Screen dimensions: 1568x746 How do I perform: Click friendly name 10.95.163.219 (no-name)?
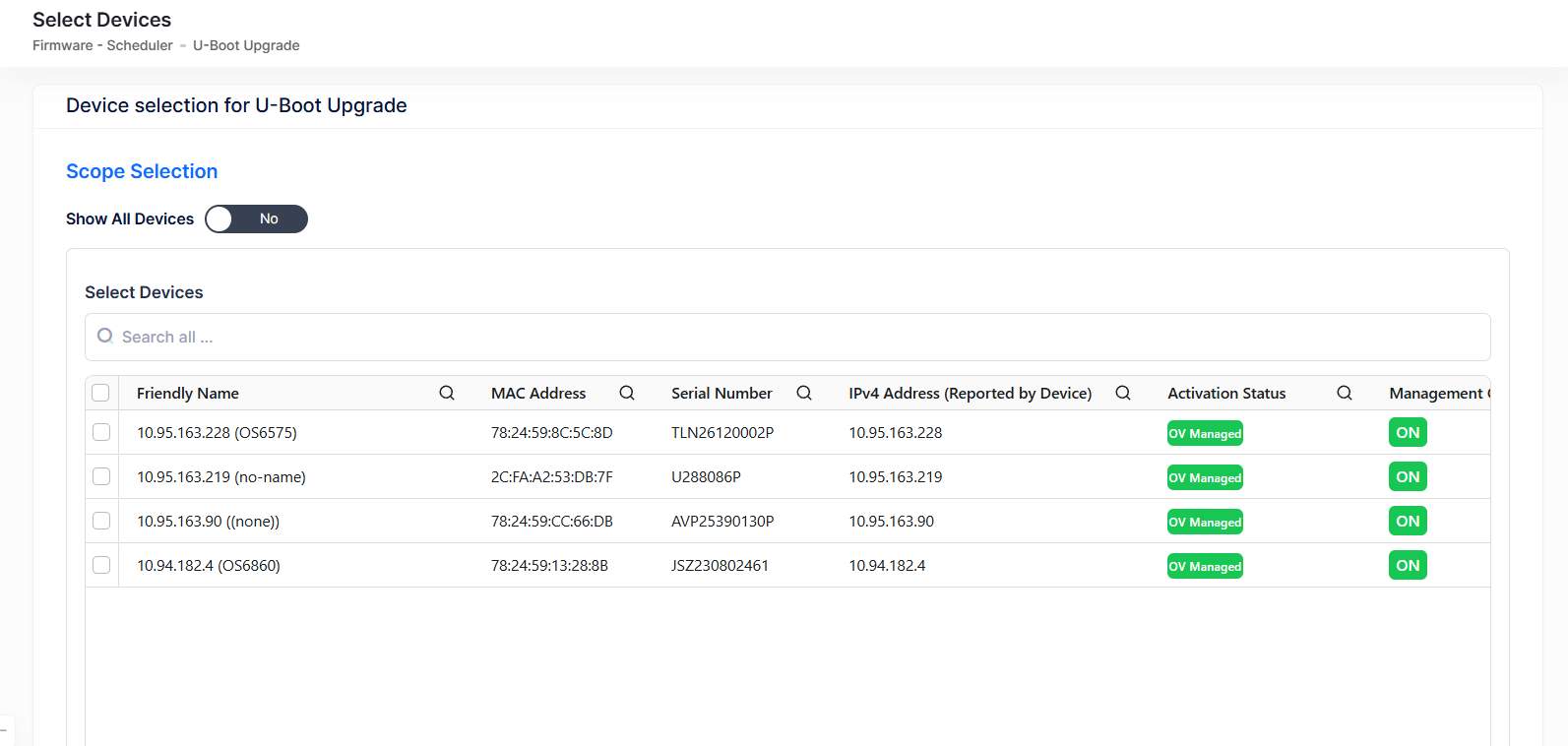(x=221, y=476)
